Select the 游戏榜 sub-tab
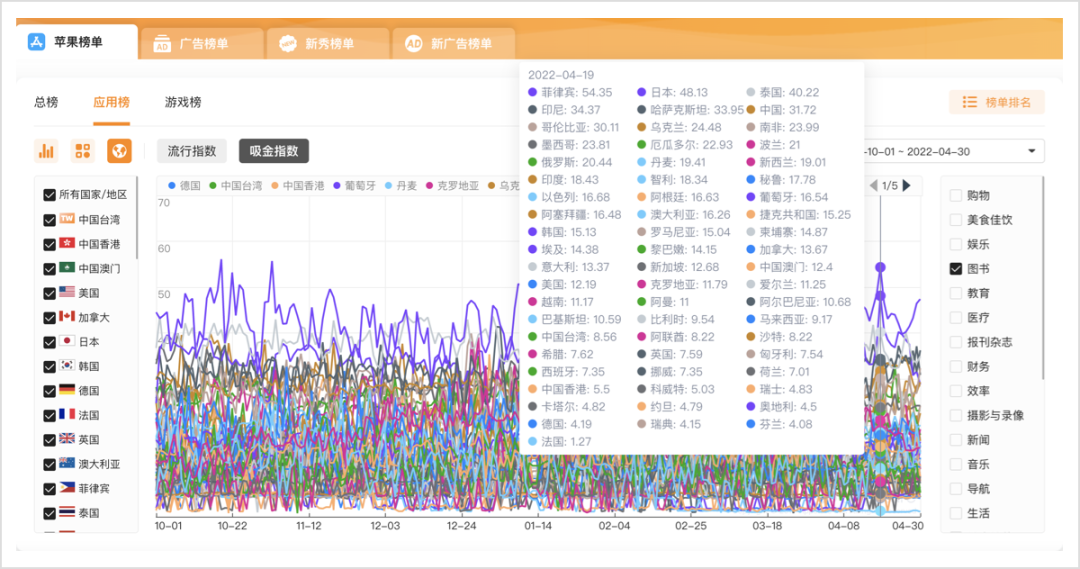1080x569 pixels. pyautogui.click(x=183, y=102)
